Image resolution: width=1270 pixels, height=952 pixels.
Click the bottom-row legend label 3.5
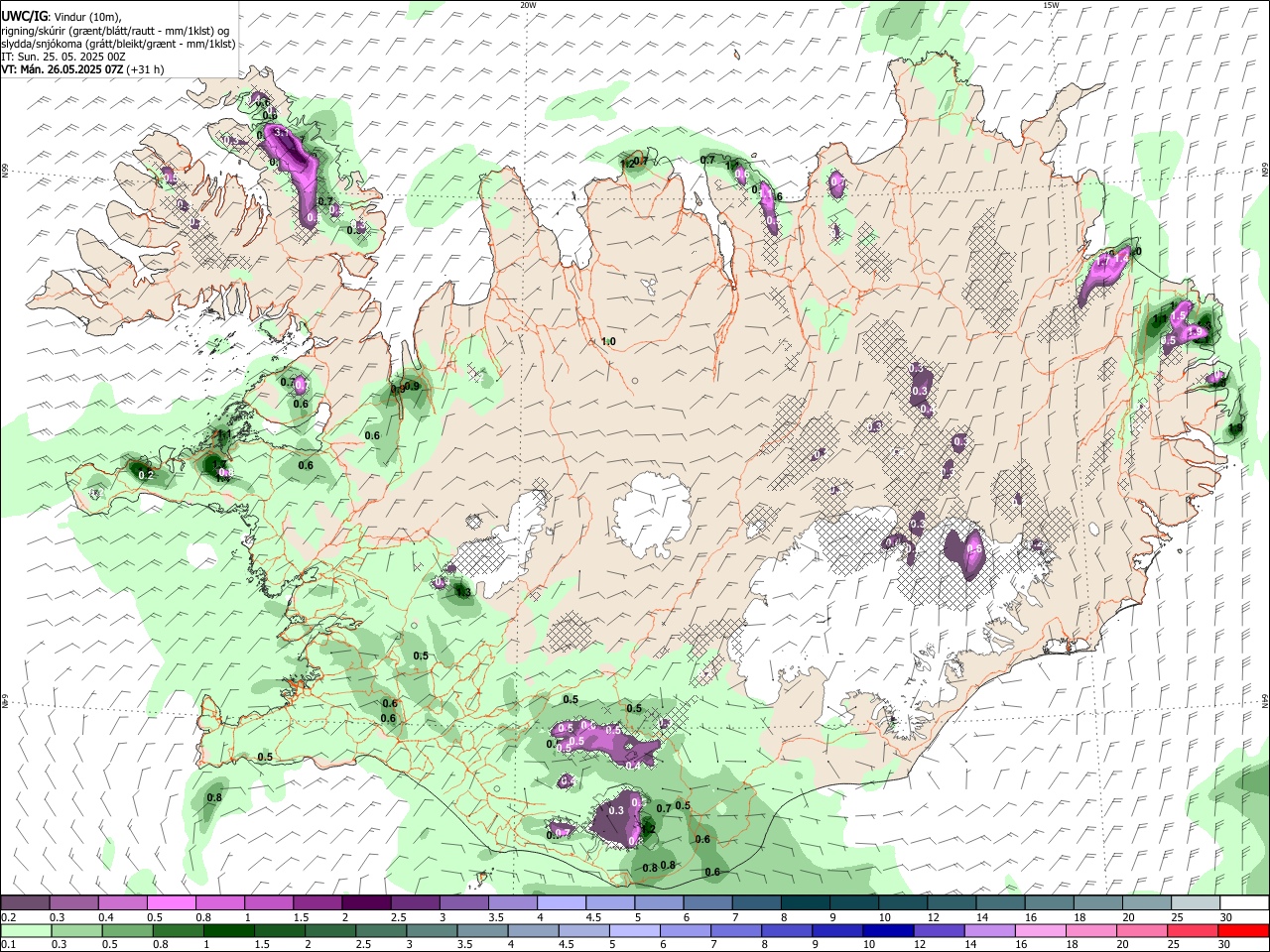click(464, 944)
